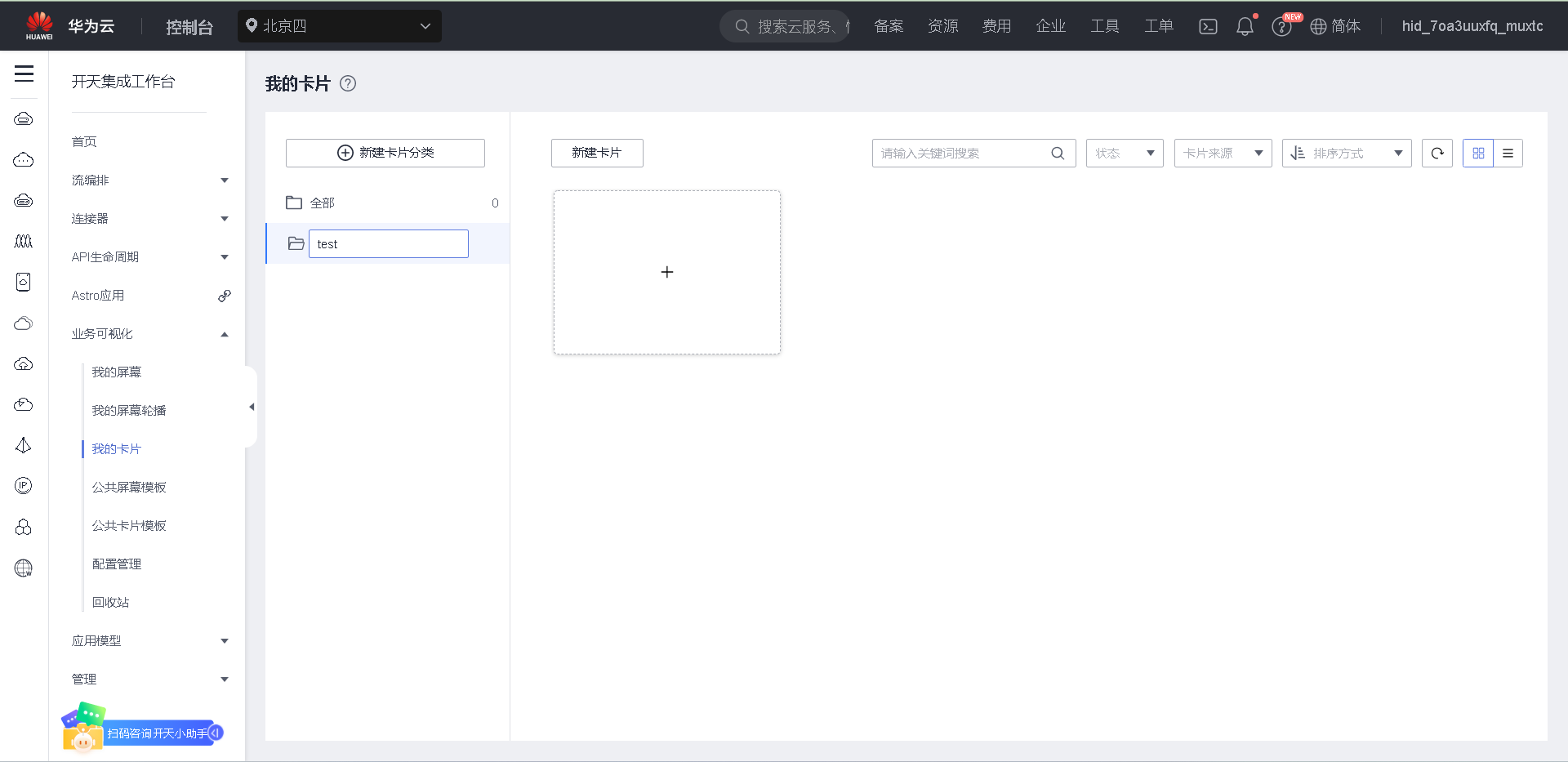Switch language via 简体
Screen dimensions: 1568x762
point(1335,26)
